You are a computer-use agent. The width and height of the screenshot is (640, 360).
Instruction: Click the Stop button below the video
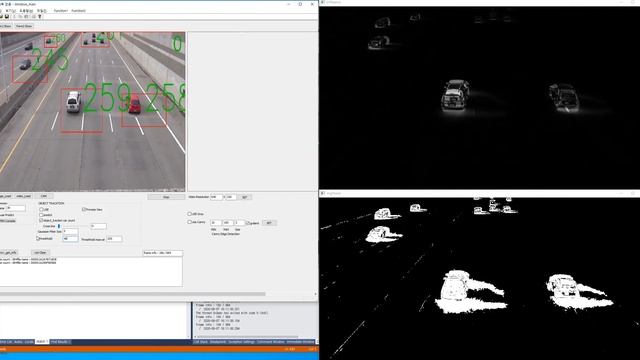(166, 197)
